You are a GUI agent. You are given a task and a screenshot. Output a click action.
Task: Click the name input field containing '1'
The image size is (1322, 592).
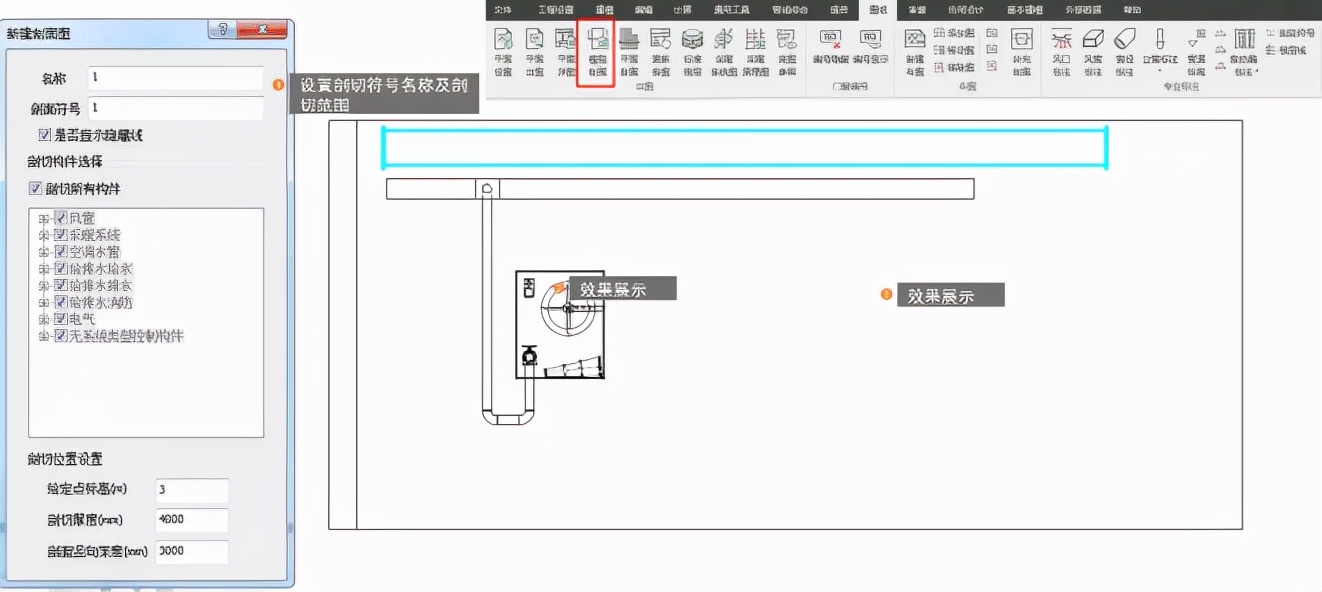pos(175,78)
